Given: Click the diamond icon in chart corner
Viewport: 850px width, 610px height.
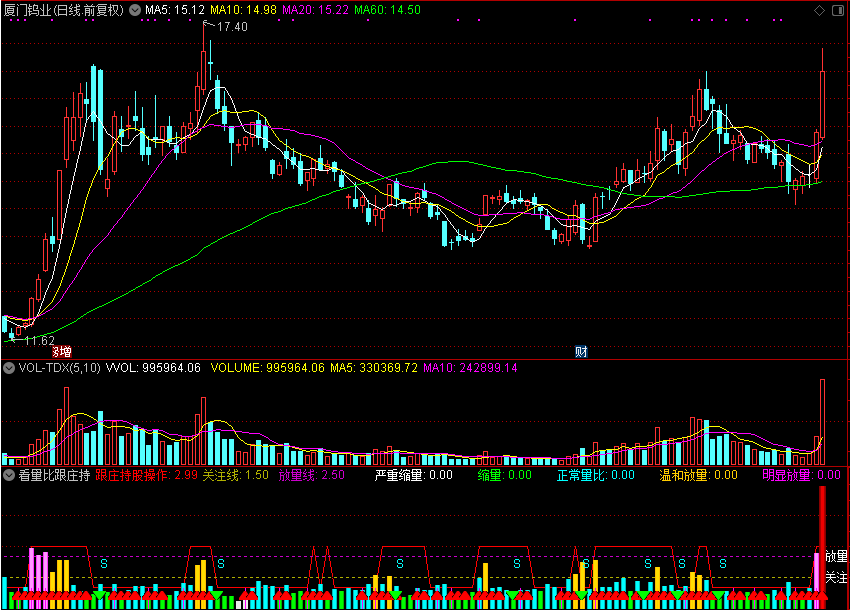Looking at the screenshot, I should coord(819,10).
